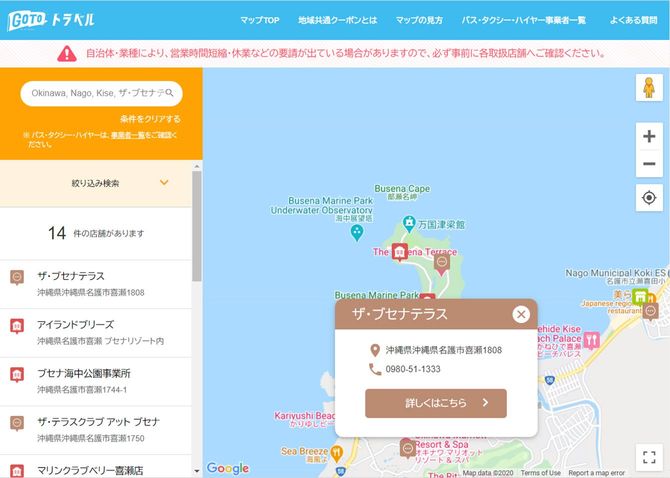Click the list scrollbar down arrow

197,471
